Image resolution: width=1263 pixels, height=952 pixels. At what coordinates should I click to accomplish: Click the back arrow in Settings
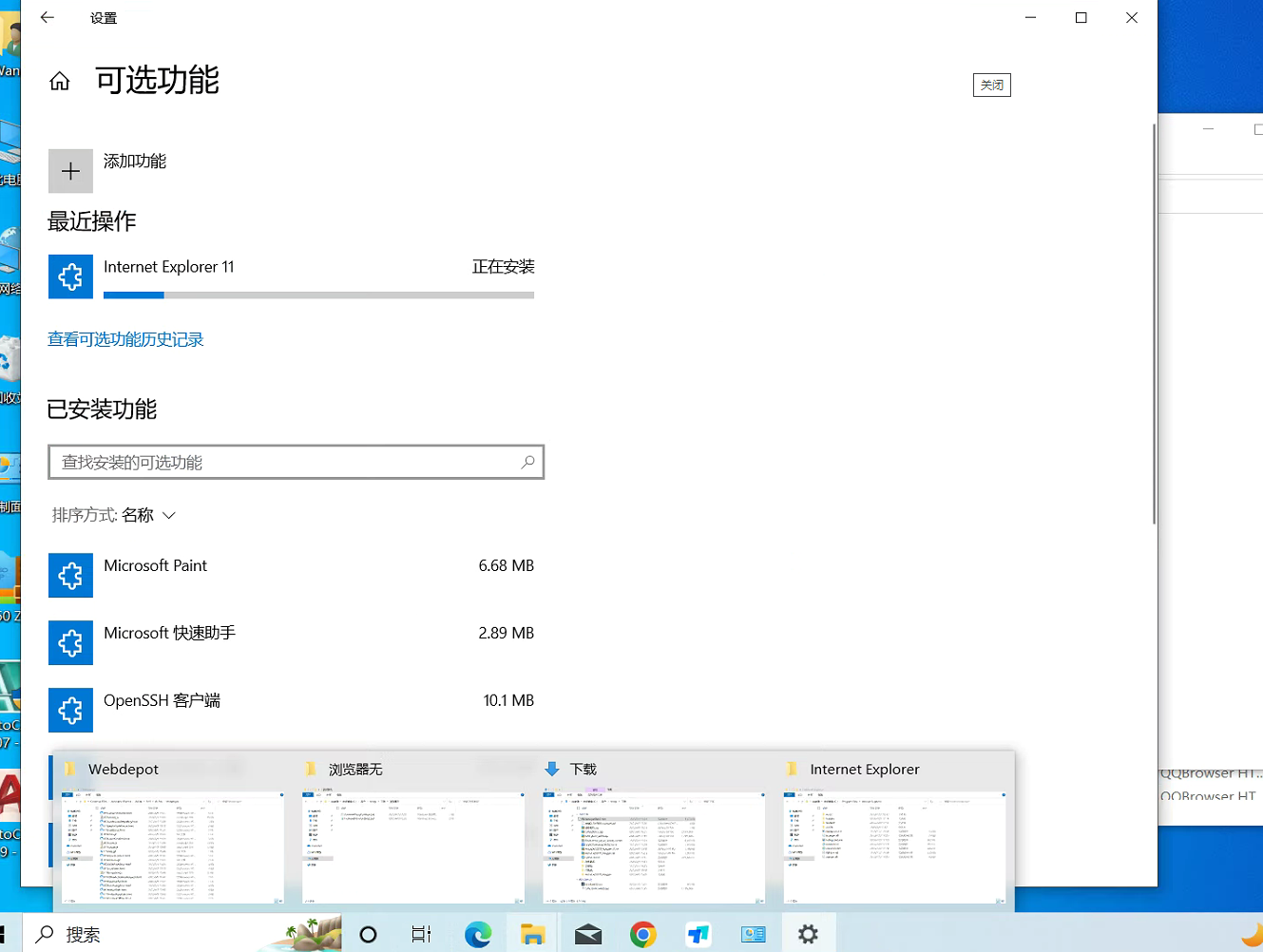click(48, 18)
